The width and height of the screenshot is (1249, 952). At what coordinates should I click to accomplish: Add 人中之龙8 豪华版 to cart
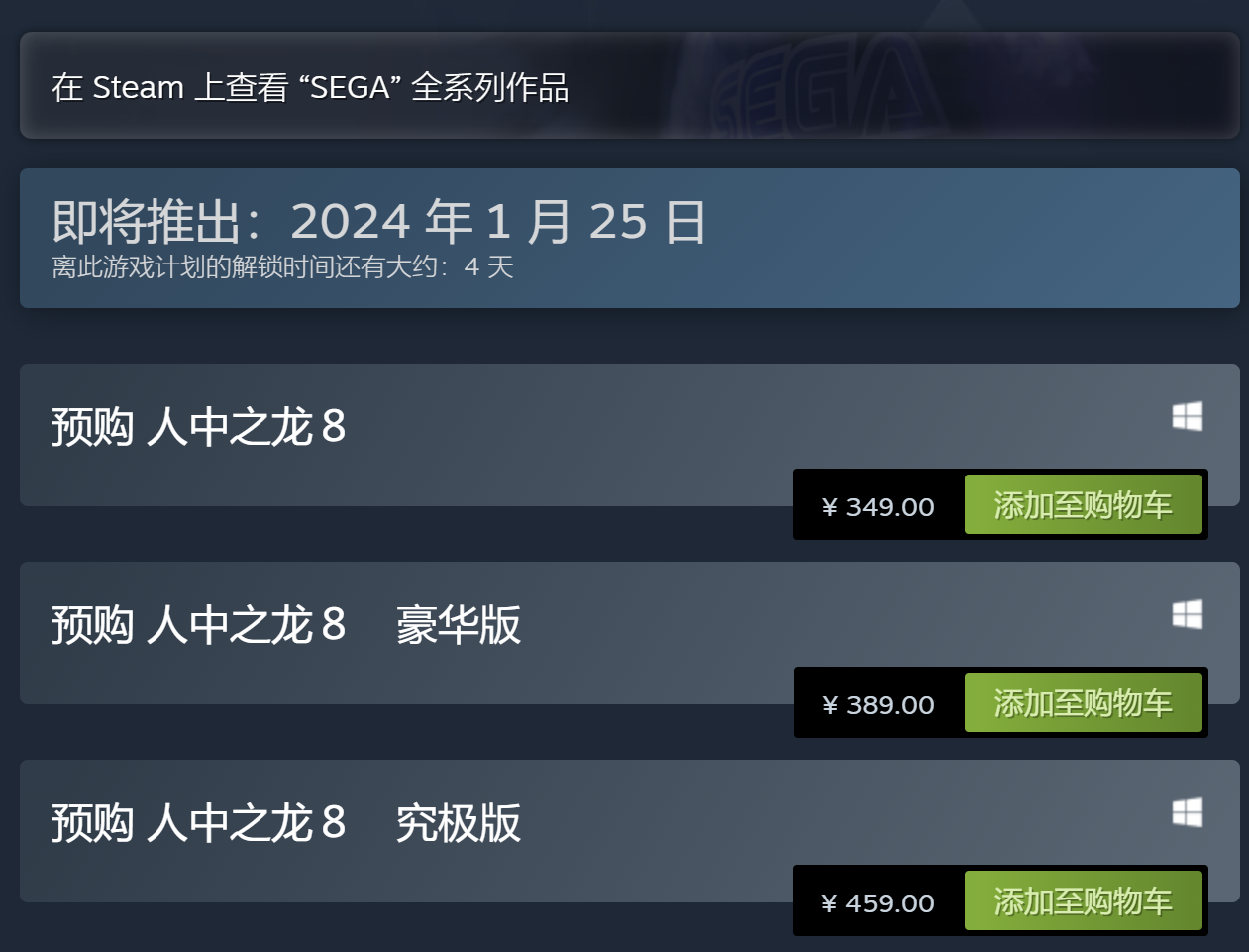[x=1084, y=702]
